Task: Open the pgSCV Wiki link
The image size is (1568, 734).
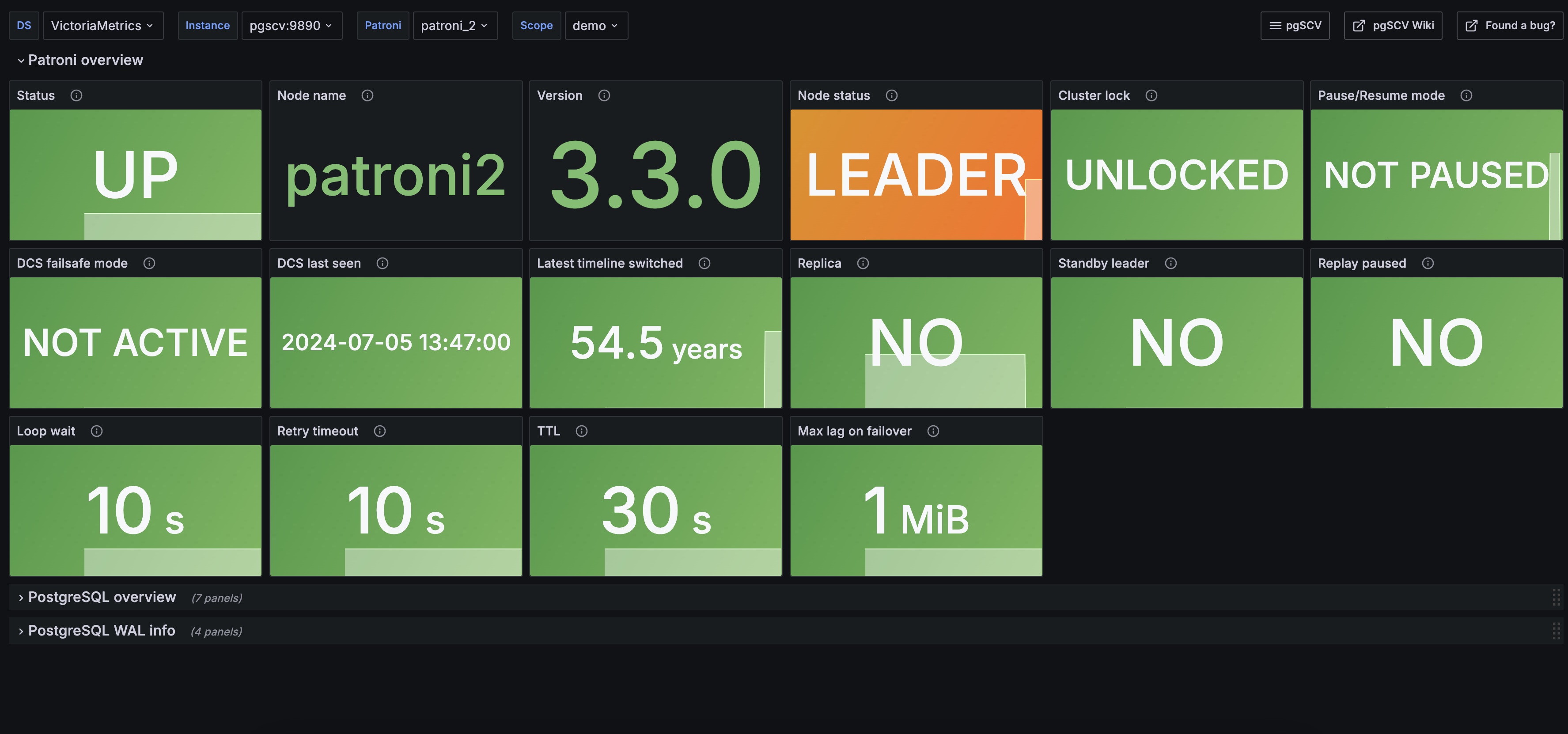Action: click(1393, 26)
